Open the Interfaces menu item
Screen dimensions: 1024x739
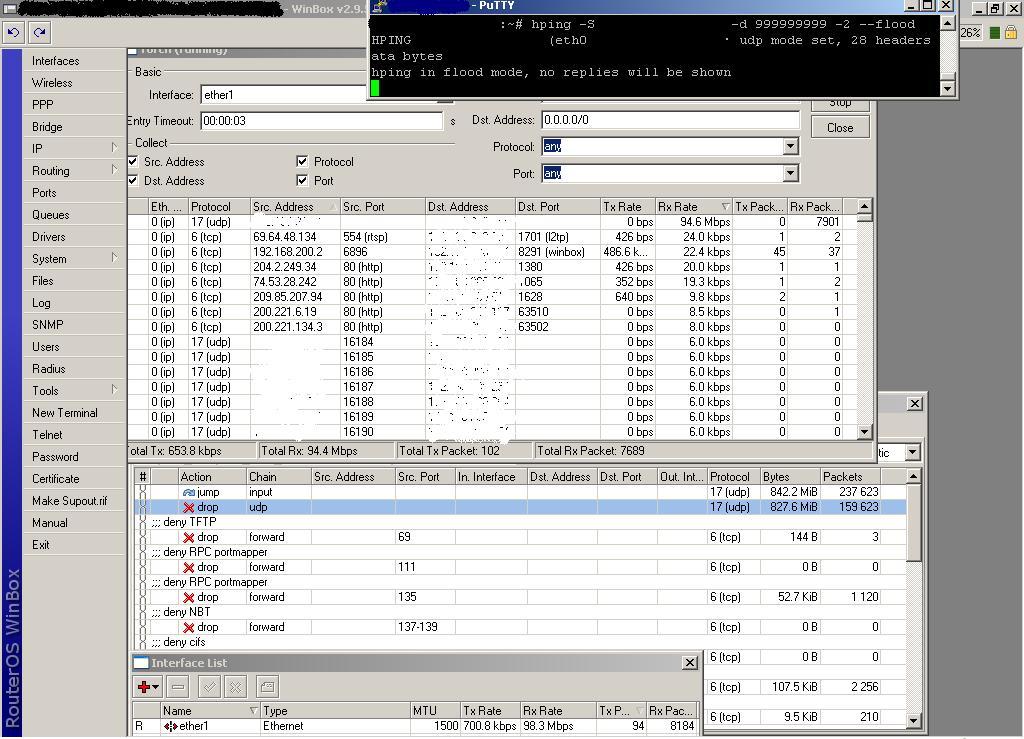tap(55, 61)
